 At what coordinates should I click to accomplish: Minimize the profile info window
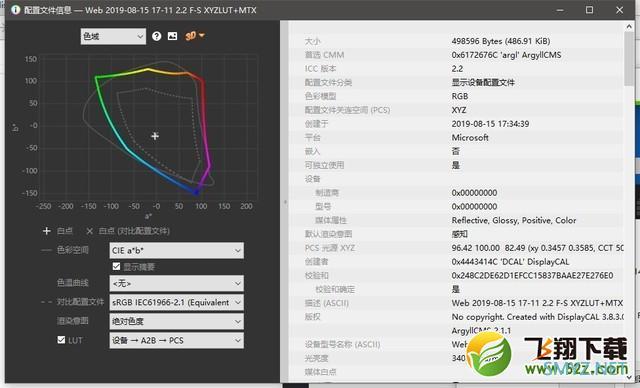pos(560,10)
